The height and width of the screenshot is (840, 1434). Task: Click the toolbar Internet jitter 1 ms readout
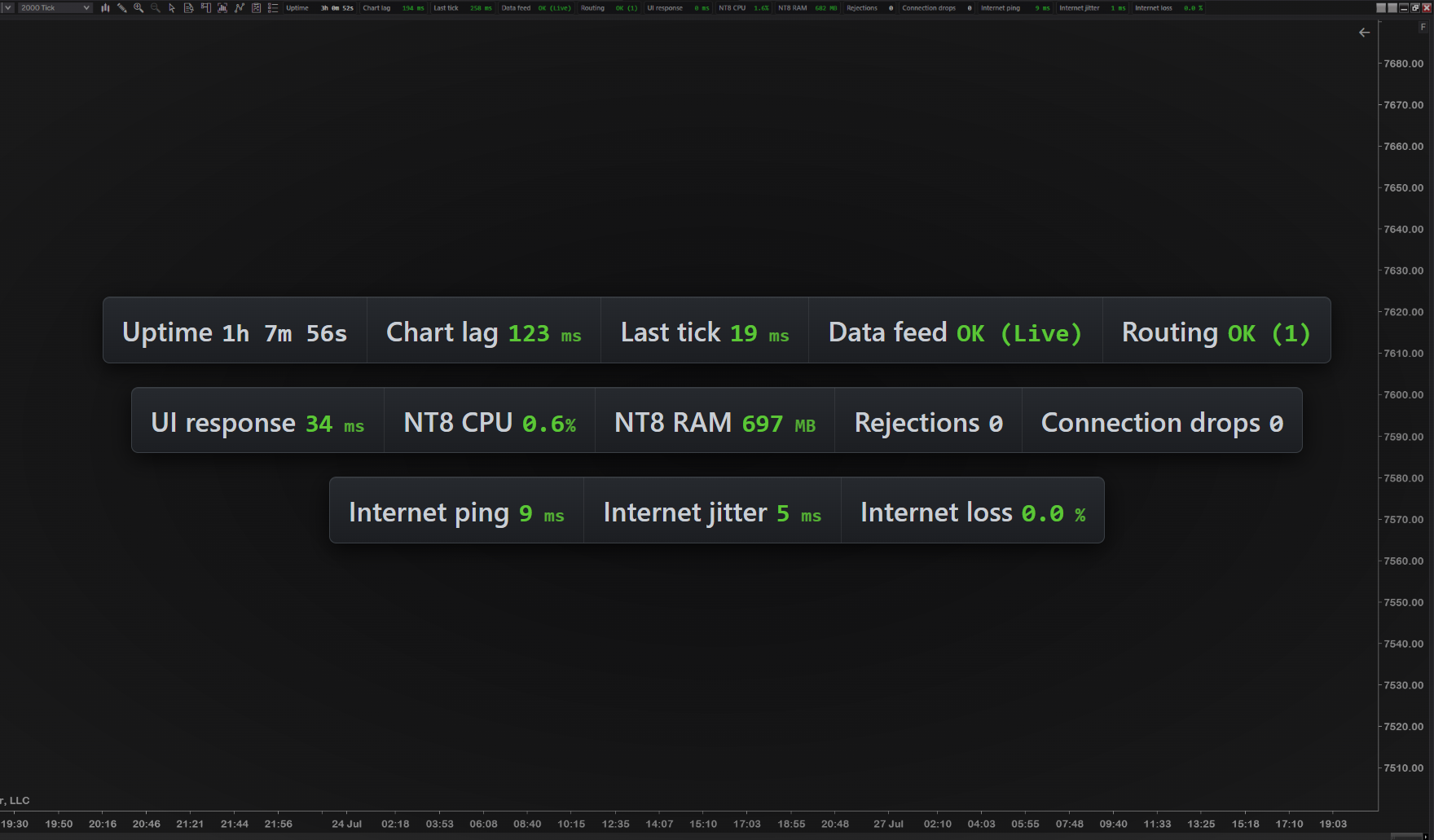click(x=1093, y=7)
